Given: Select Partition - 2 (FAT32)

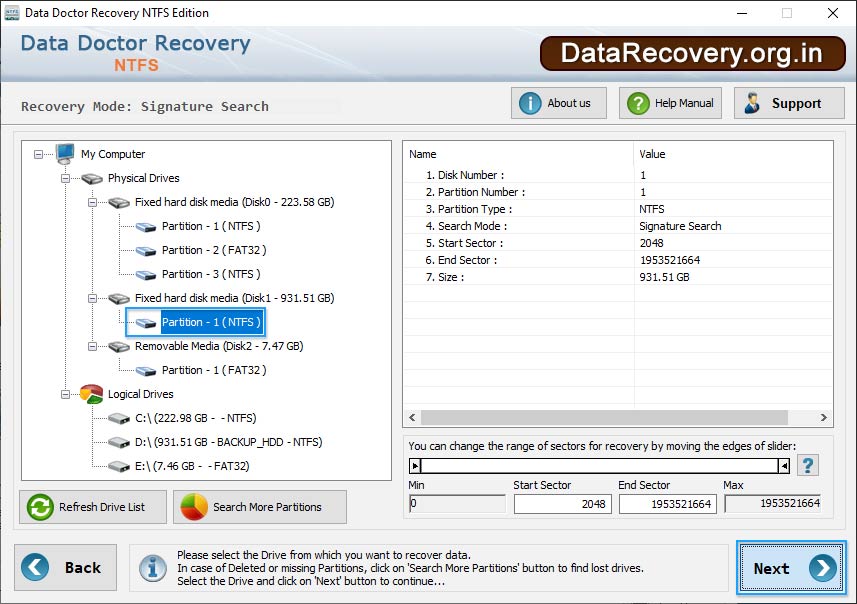Looking at the screenshot, I should pos(214,250).
